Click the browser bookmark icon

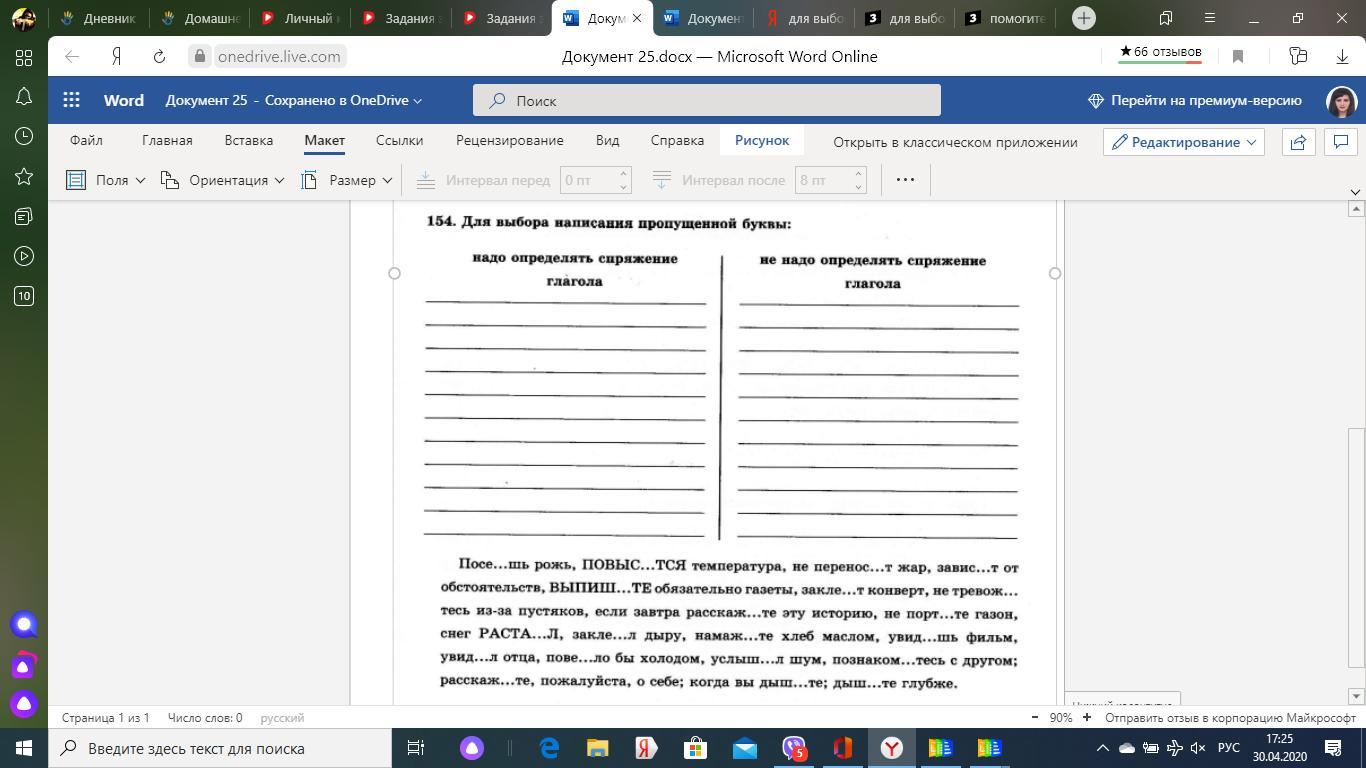tap(1238, 57)
